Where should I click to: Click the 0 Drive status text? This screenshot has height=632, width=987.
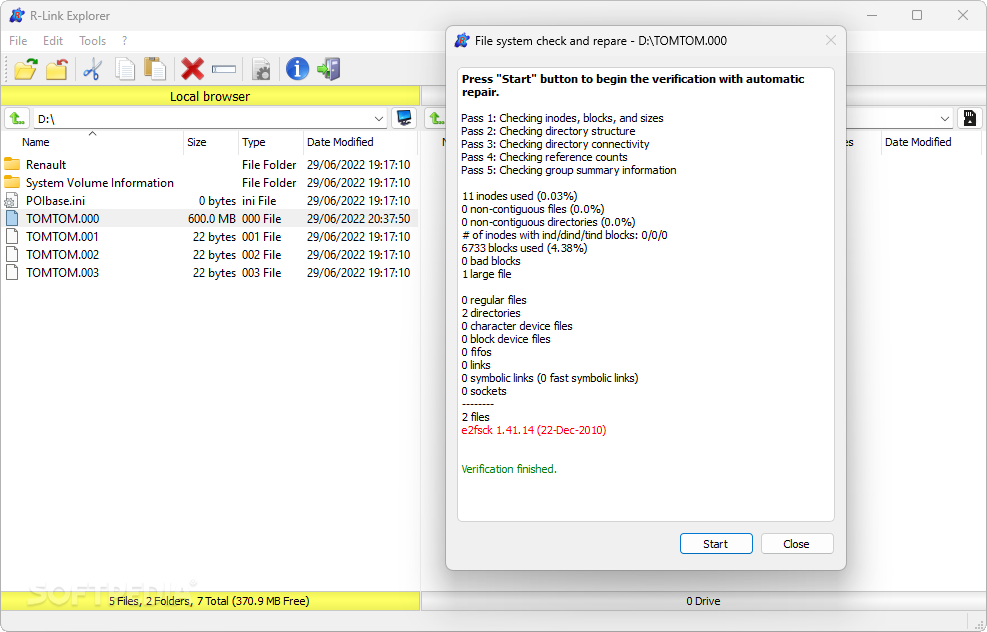pyautogui.click(x=703, y=601)
